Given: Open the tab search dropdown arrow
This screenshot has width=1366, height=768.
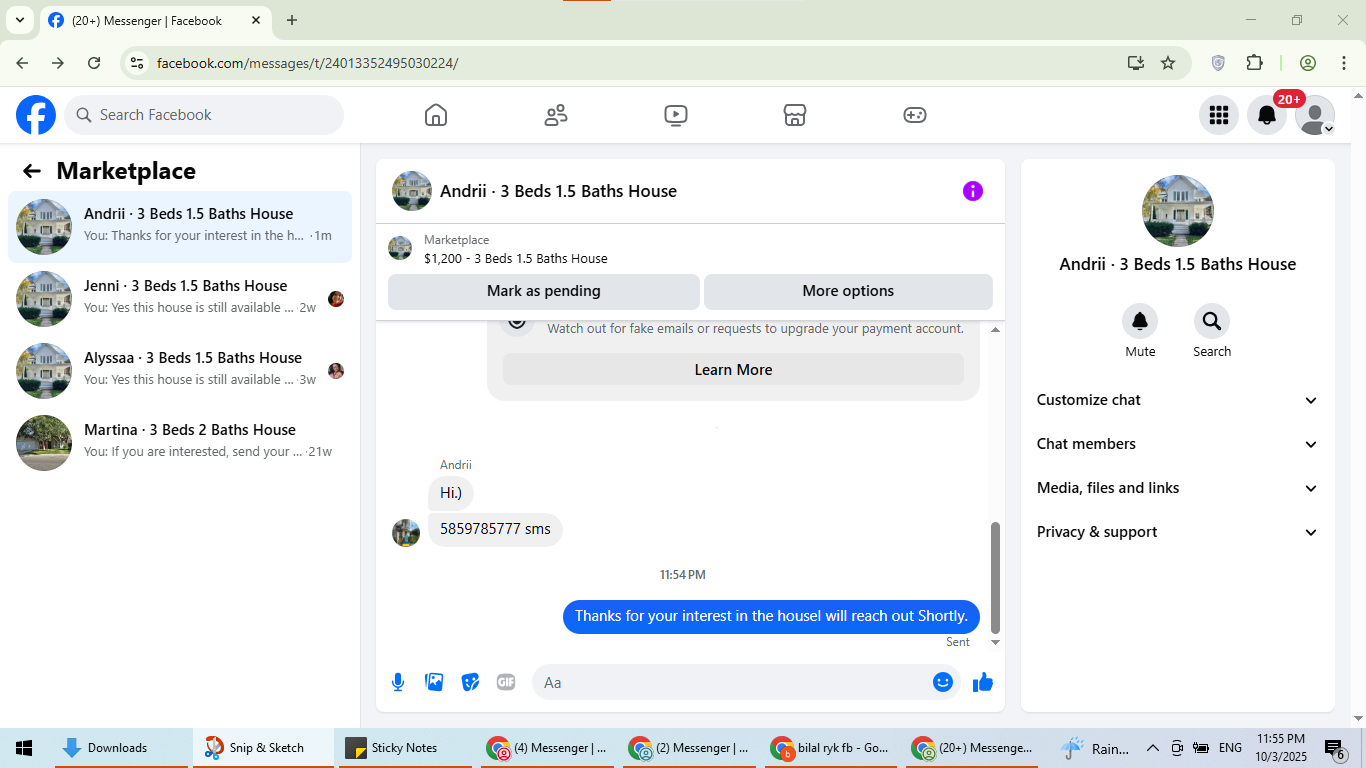Looking at the screenshot, I should tap(19, 20).
